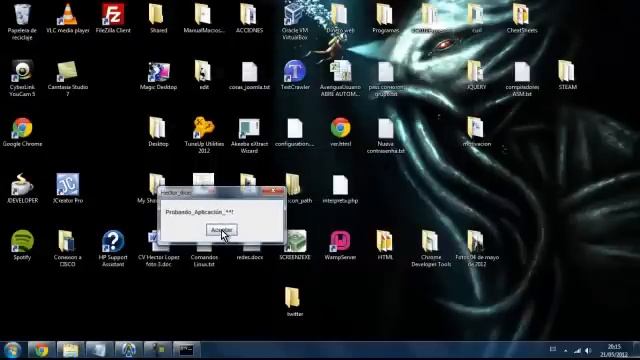
Task: Open the CheatSheets folder
Action: pos(522,18)
